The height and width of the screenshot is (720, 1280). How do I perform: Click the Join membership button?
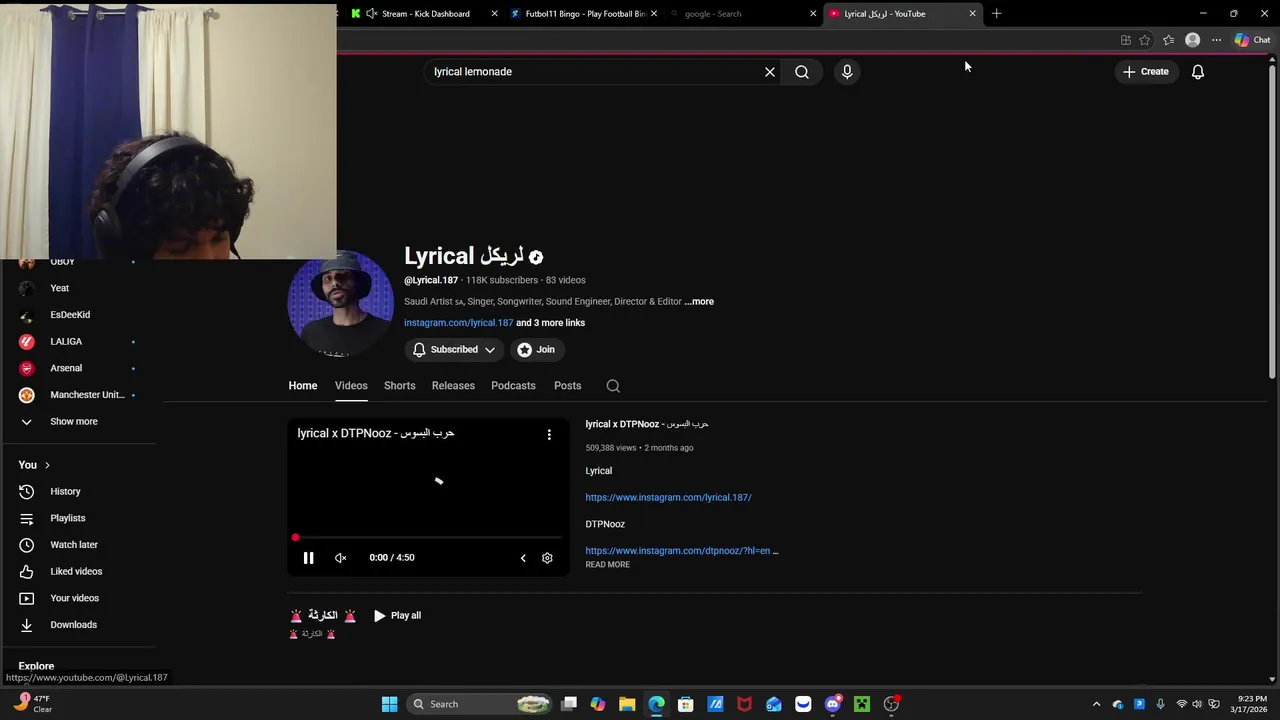coord(536,350)
